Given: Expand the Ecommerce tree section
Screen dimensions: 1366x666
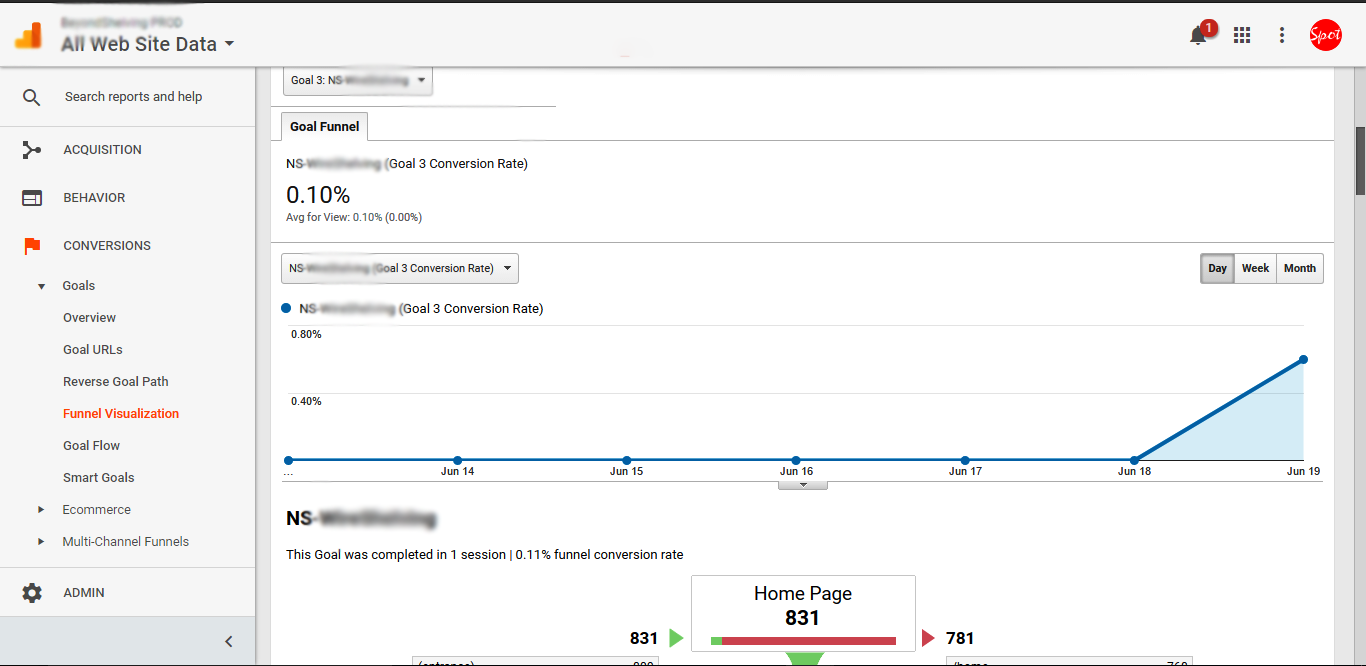Looking at the screenshot, I should 41,510.
